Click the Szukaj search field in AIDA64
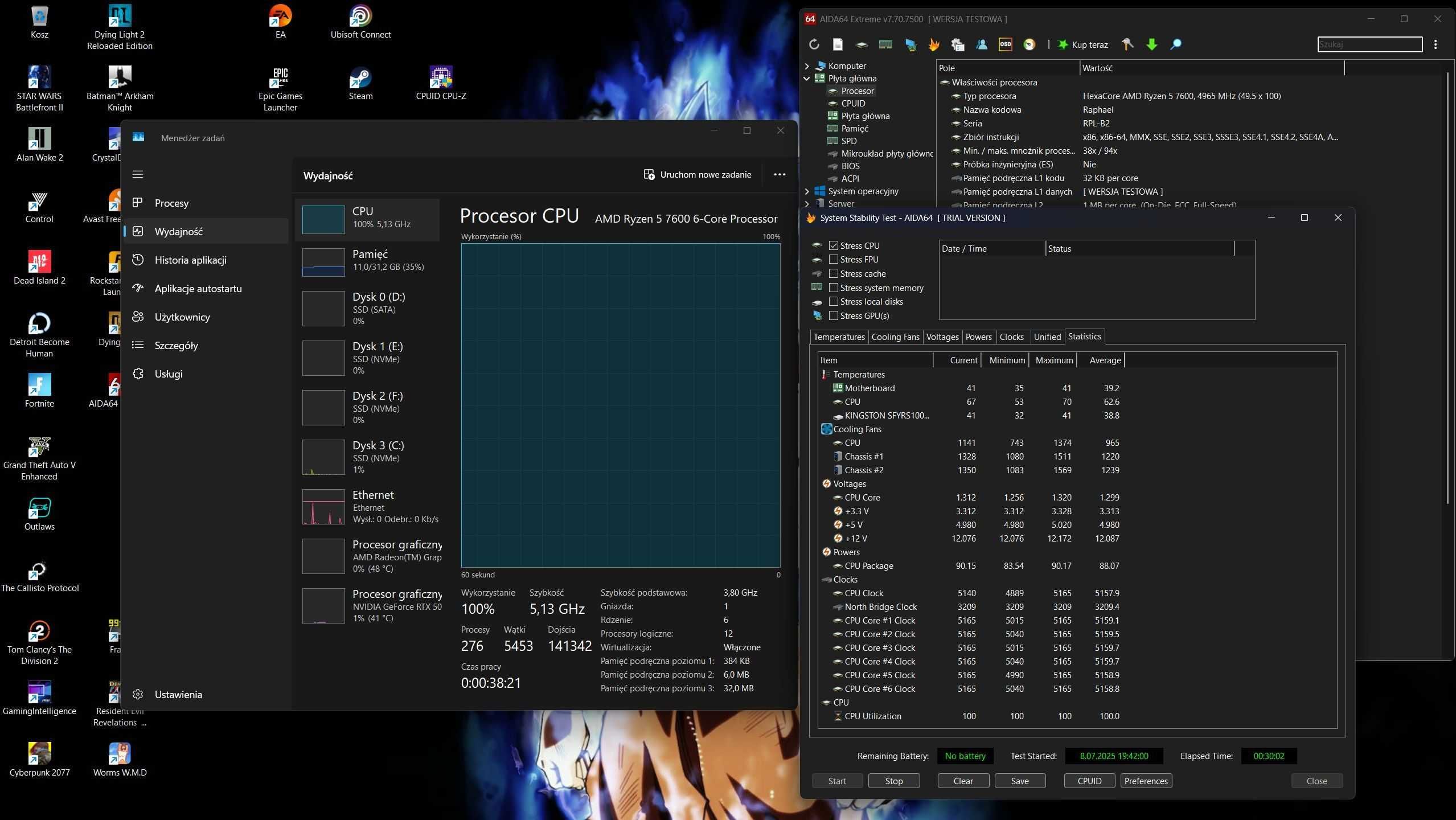 1370,44
